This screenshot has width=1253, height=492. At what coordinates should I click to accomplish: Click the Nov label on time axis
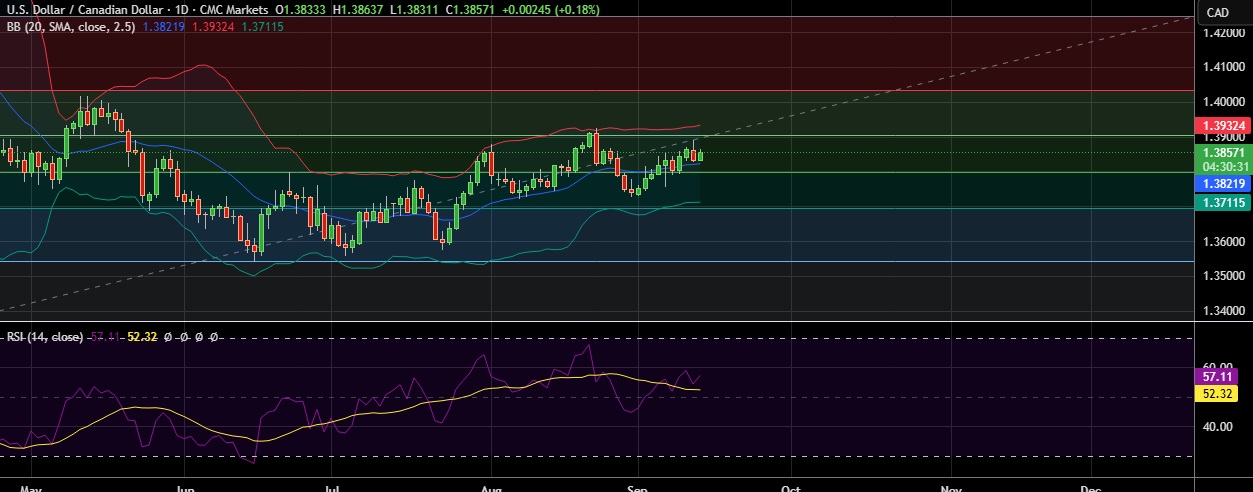click(951, 489)
